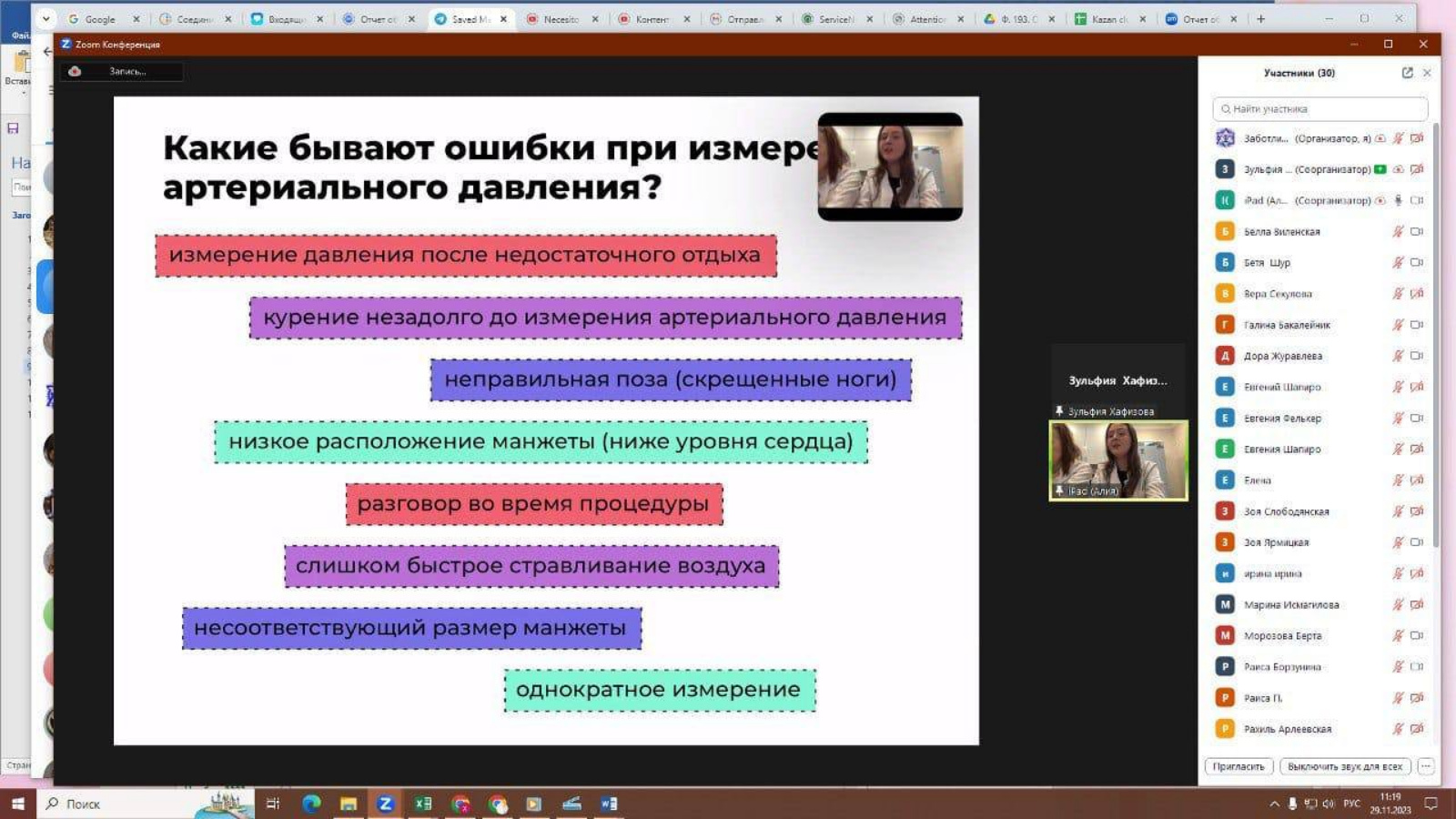Click the Пригласить button
1456x819 pixels.
[x=1239, y=766]
